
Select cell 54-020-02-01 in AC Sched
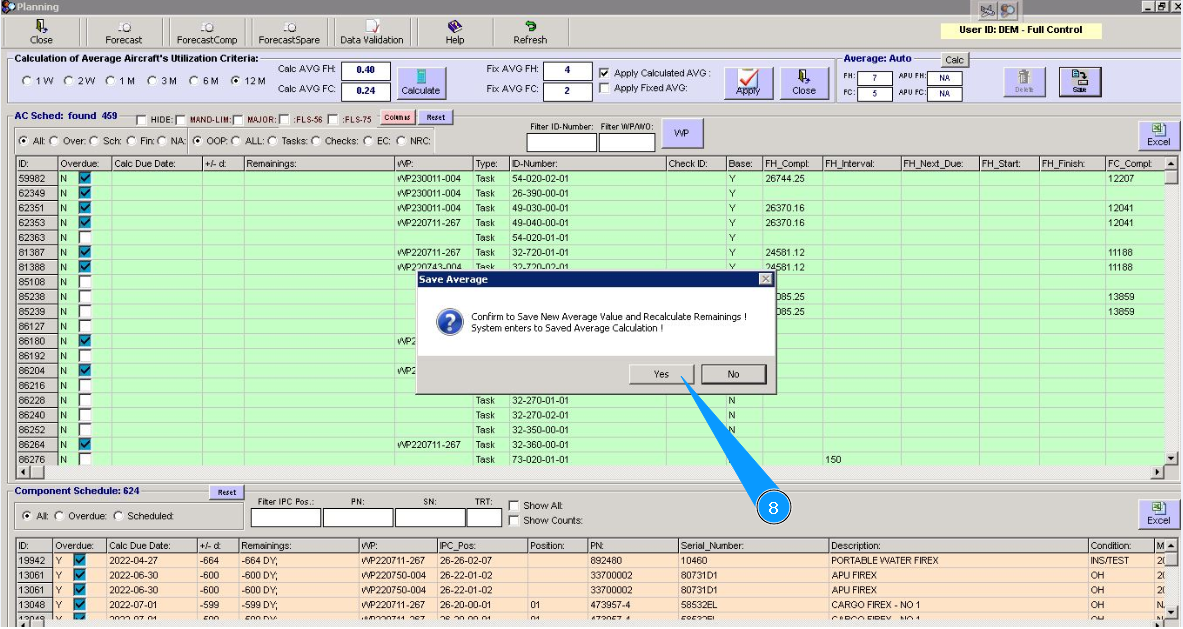(588, 179)
